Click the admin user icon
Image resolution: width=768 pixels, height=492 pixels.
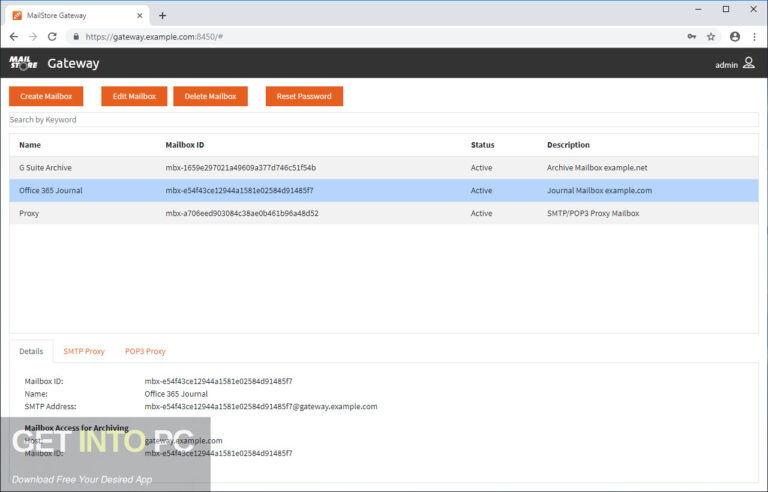748,63
